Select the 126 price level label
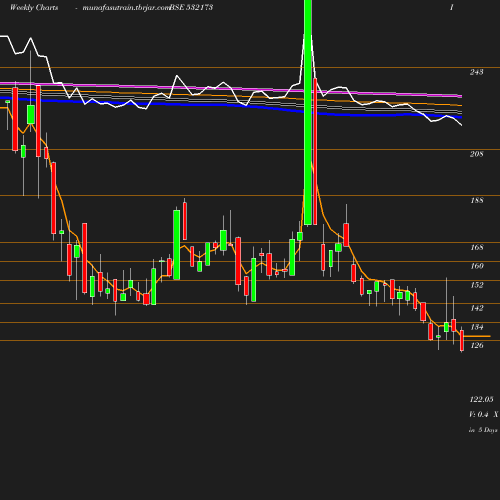The image size is (500, 500). click(476, 345)
